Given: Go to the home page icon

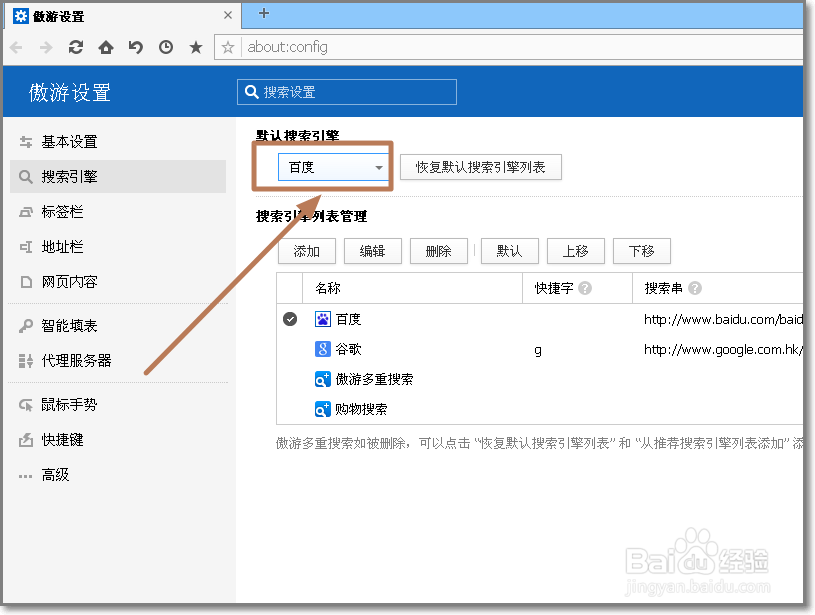Looking at the screenshot, I should click(x=106, y=47).
